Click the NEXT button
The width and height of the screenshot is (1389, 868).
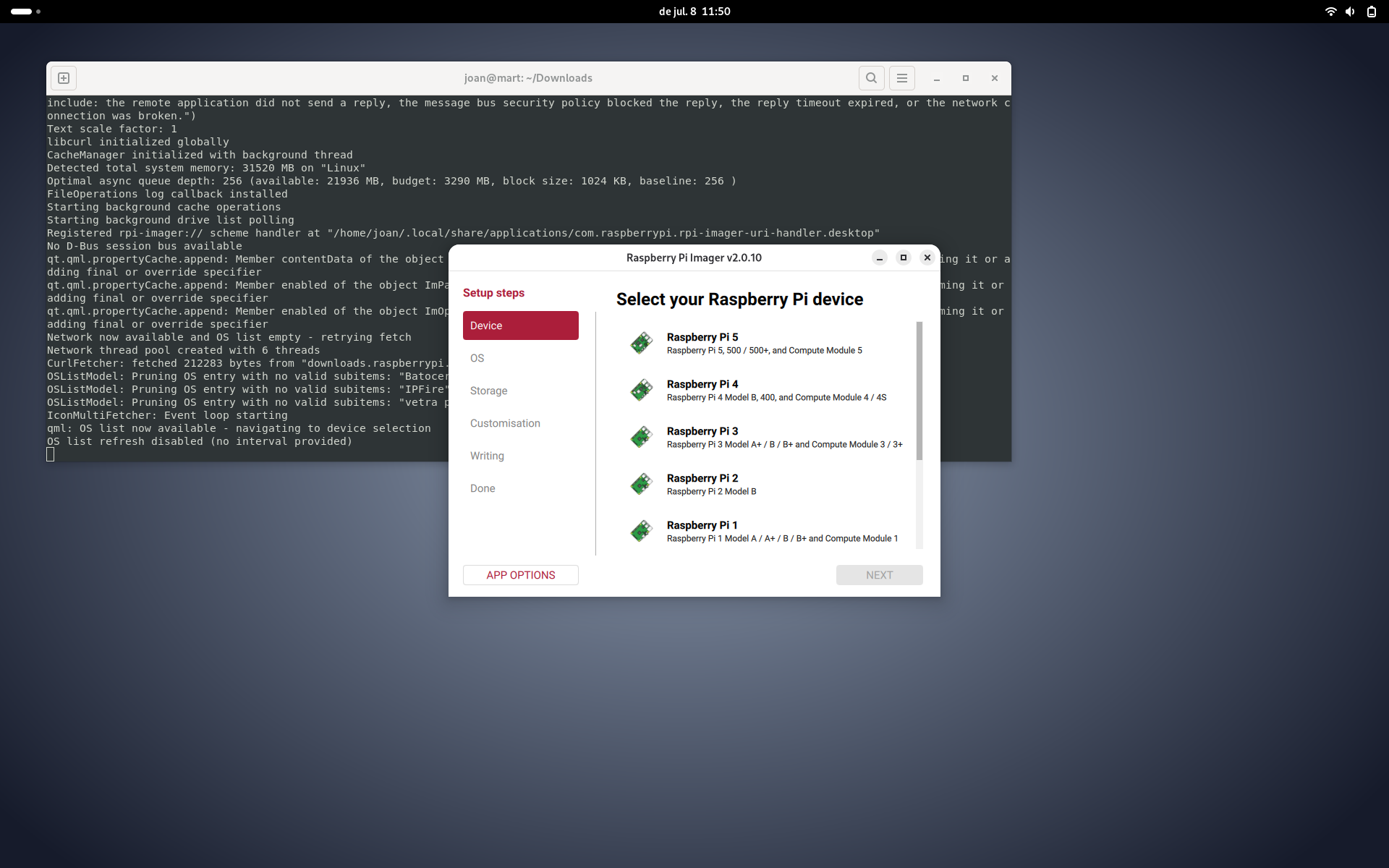click(880, 575)
